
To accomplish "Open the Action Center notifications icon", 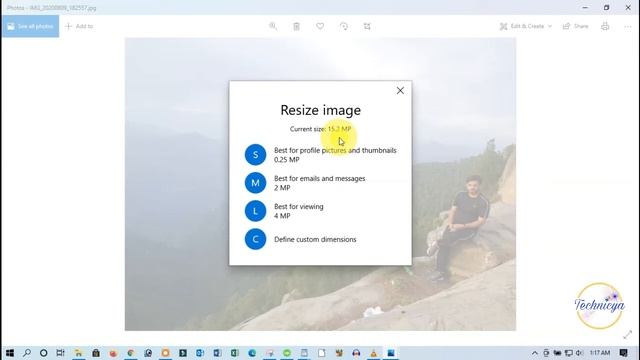I will click(x=623, y=353).
